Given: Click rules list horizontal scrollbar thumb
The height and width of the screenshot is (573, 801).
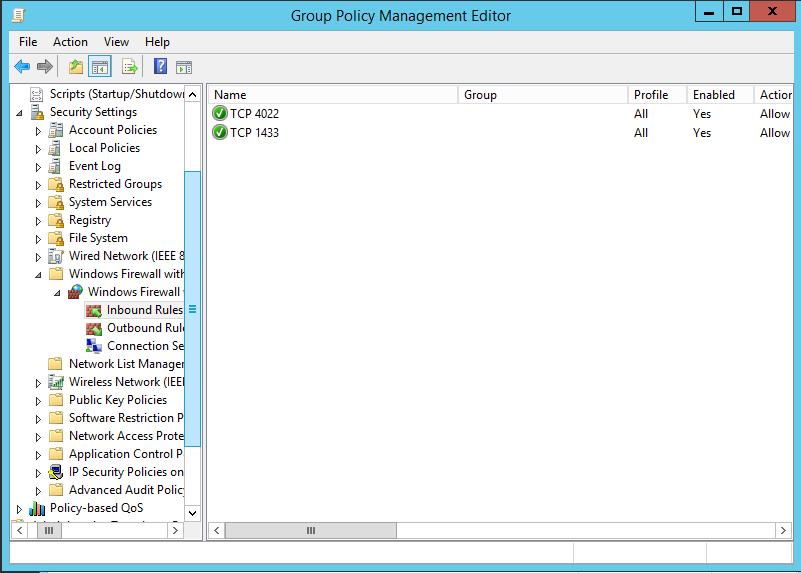Looking at the screenshot, I should point(311,531).
